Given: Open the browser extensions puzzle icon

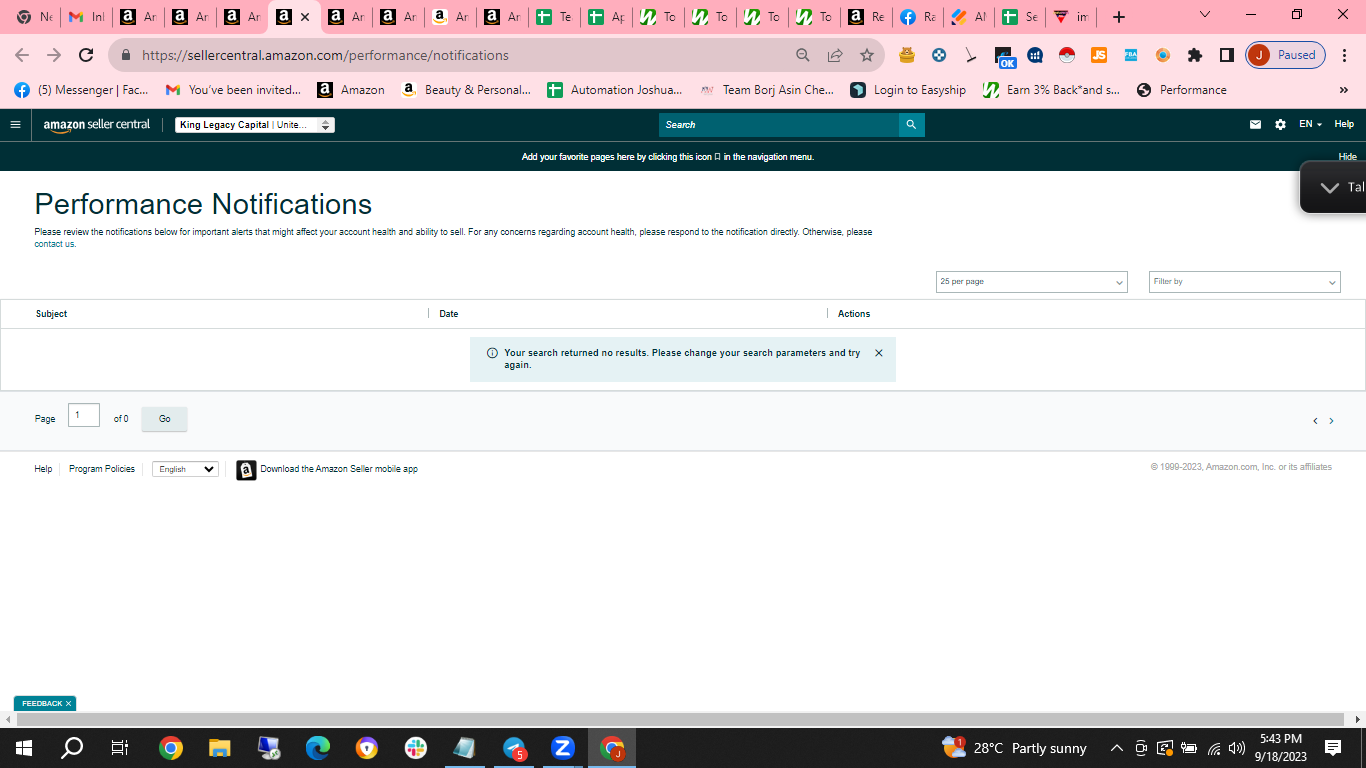Looking at the screenshot, I should 1195,55.
